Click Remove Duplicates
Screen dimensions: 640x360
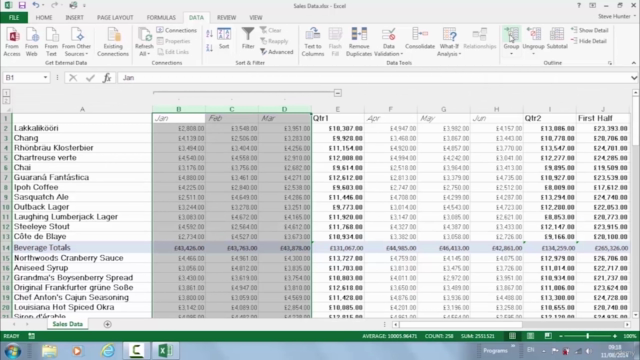pos(359,42)
